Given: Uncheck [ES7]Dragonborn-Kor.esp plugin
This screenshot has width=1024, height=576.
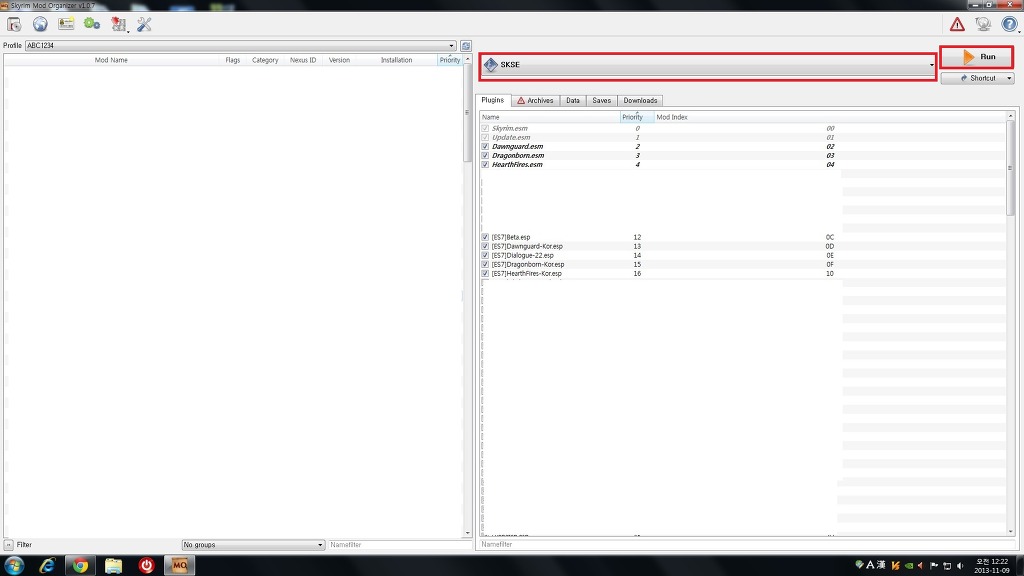Looking at the screenshot, I should 485,265.
